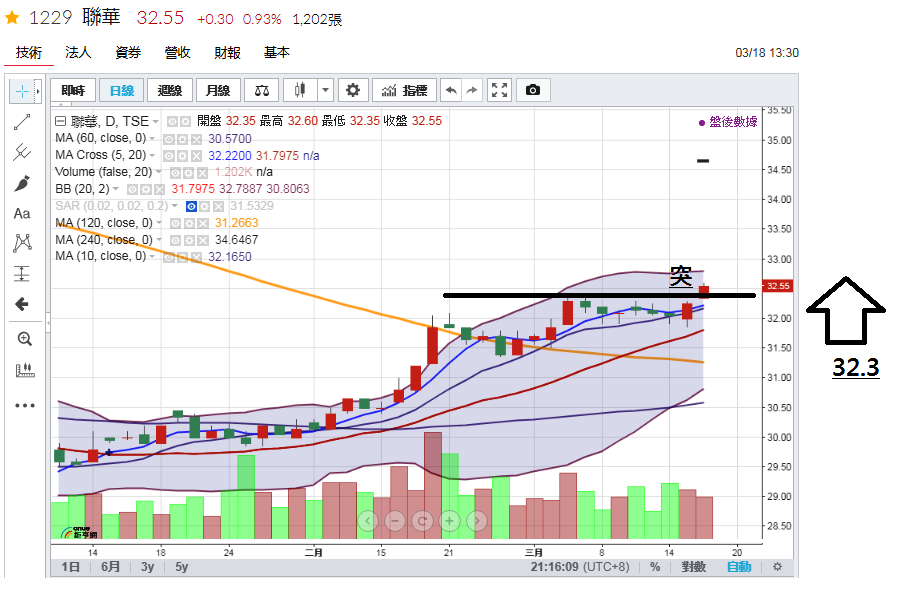Toggle visibility of Volume (false, 20)
This screenshot has height=600, width=900.
(x=175, y=173)
